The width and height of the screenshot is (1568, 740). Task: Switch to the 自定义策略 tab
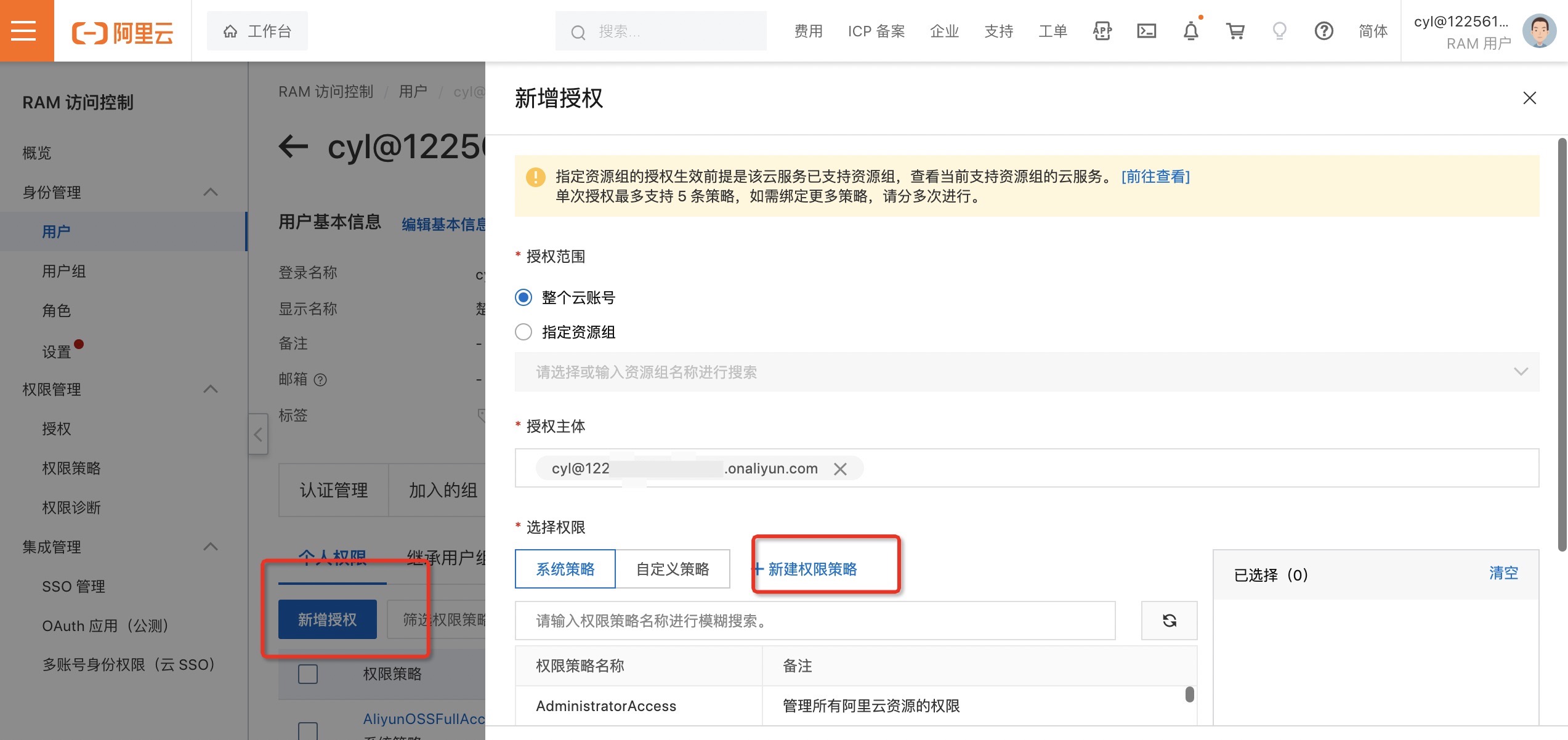tap(673, 569)
